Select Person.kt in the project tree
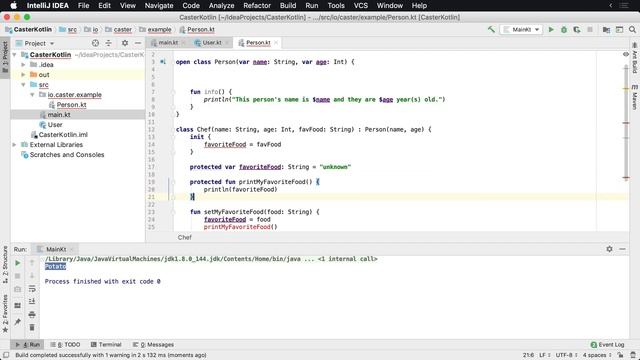This screenshot has height=360, width=640. [x=71, y=105]
